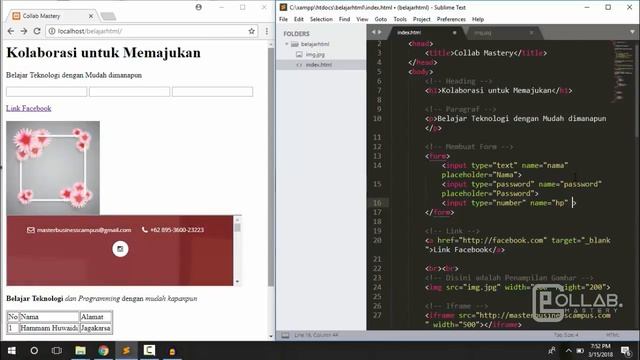640x360 pixels.
Task: Open Camtasia icon on taskbar
Action: (x=149, y=351)
